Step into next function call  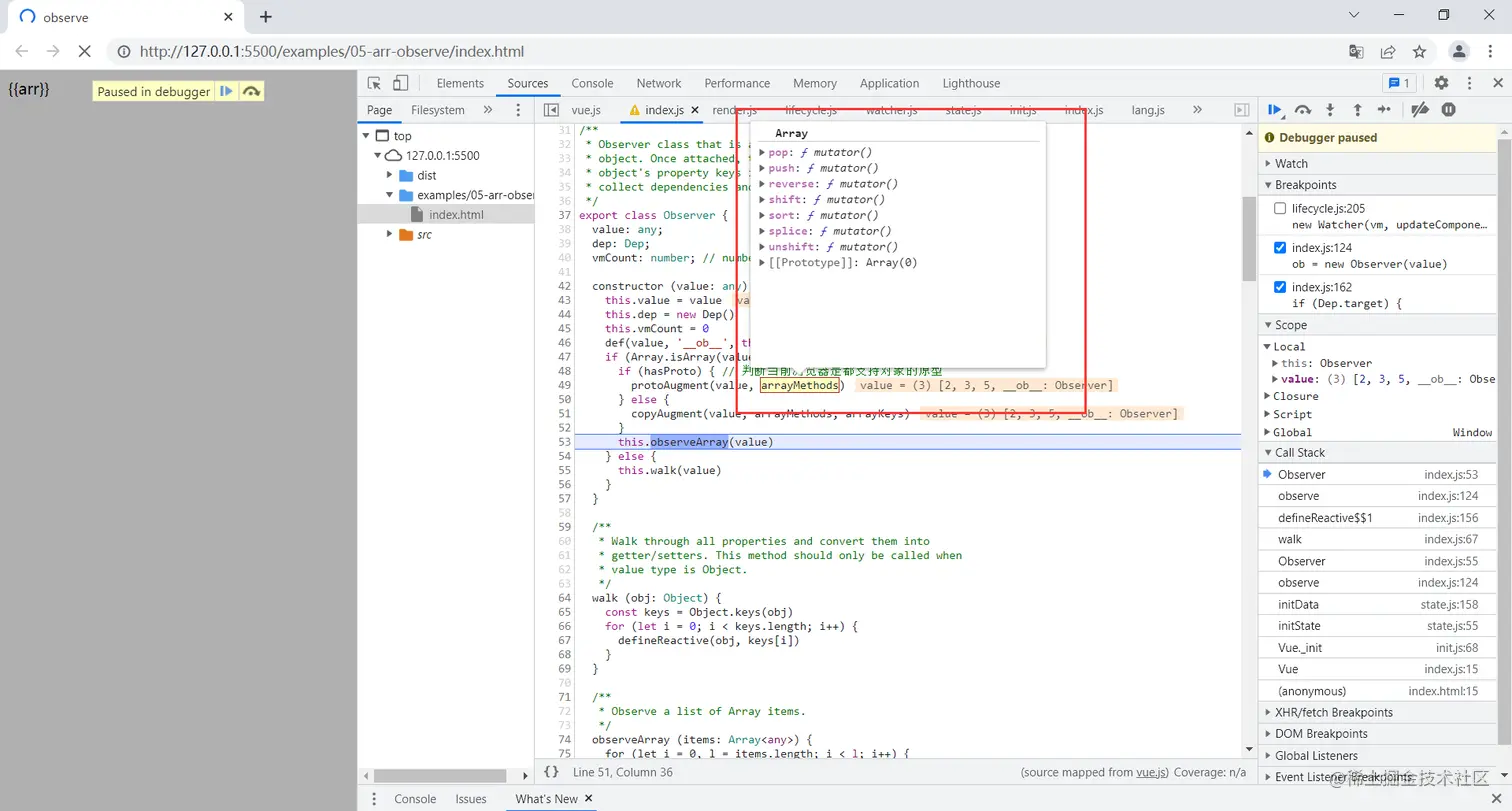pos(1330,110)
